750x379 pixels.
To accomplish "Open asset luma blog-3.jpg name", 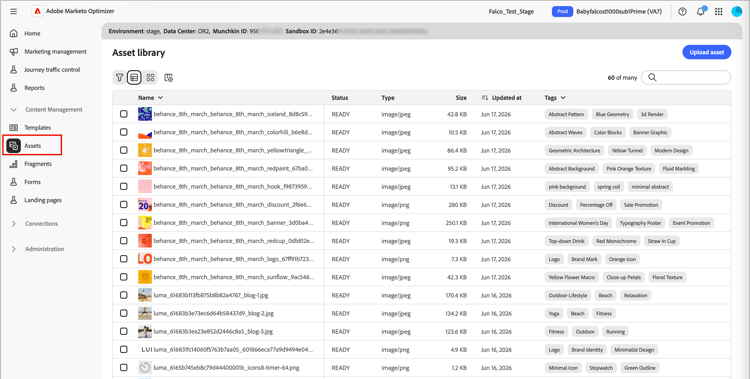I will 213,331.
